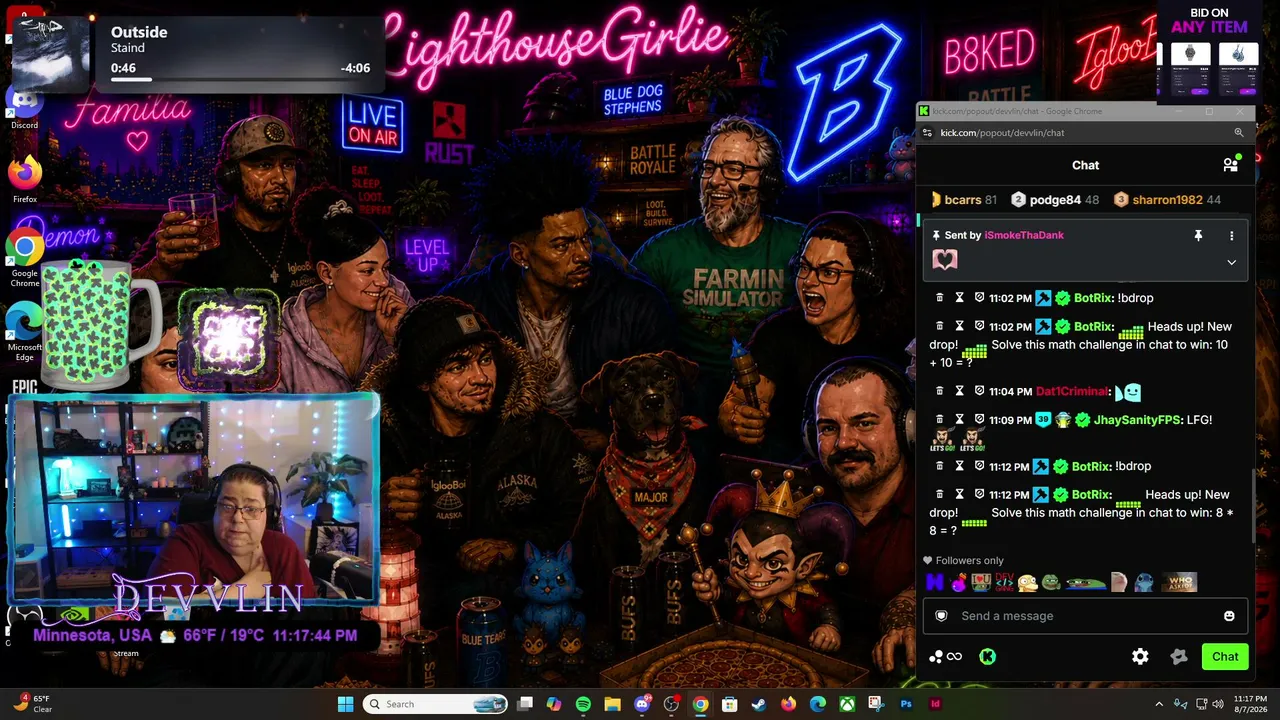Ban user on the 11:12 PM !bdrop message

point(979,466)
